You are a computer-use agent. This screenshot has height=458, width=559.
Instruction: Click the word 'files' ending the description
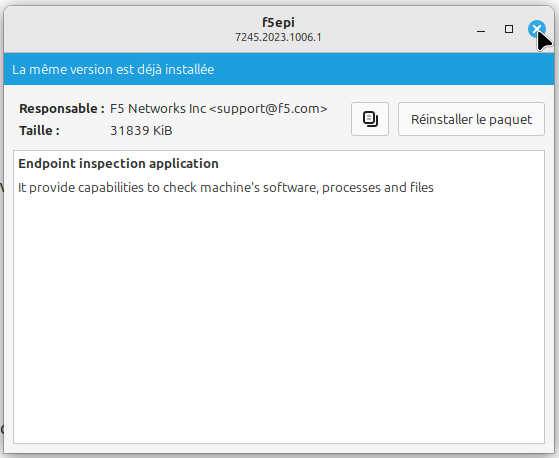click(x=422, y=187)
